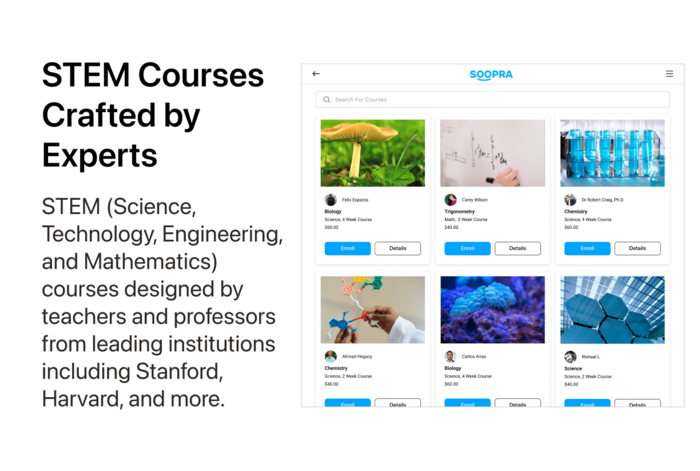
Task: Enroll in Dr Robert Craig's Chemistry course
Action: 587,248
